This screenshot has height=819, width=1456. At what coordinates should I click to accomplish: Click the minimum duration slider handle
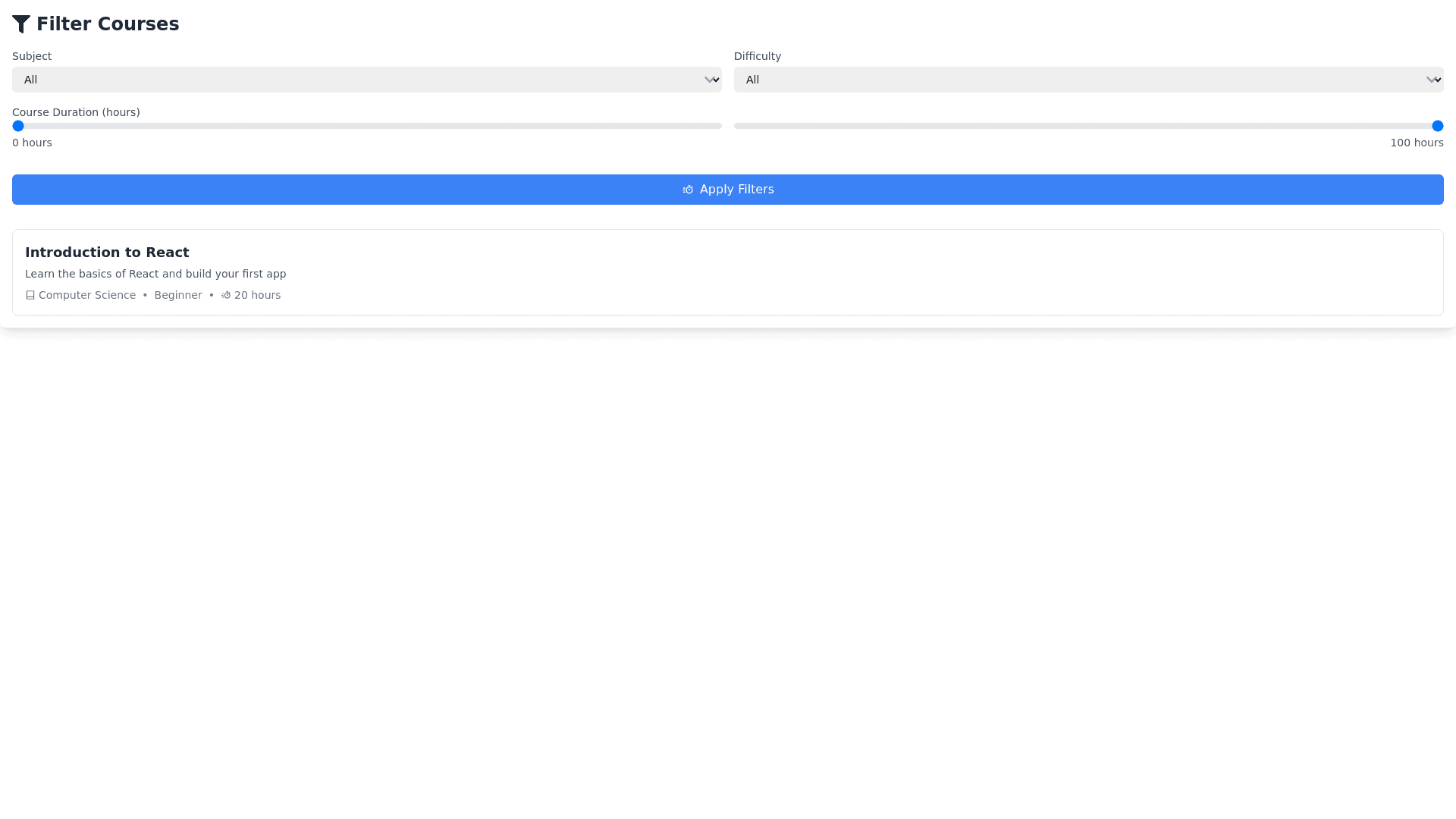(18, 126)
